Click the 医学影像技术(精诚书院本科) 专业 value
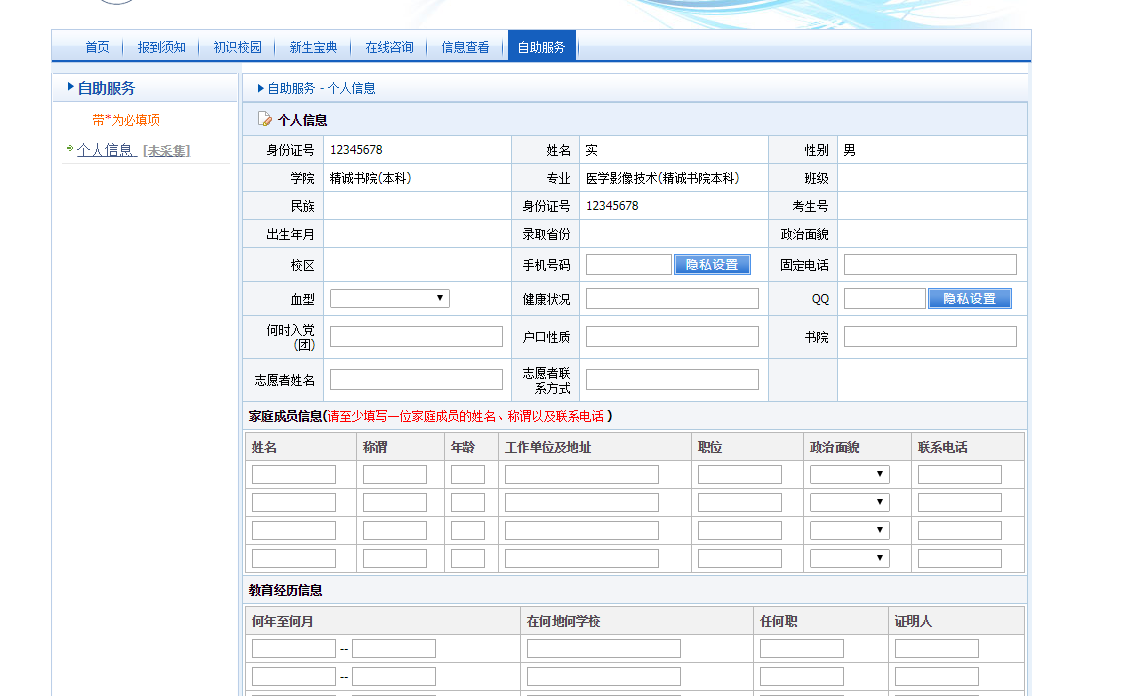This screenshot has width=1145, height=696. tap(663, 178)
